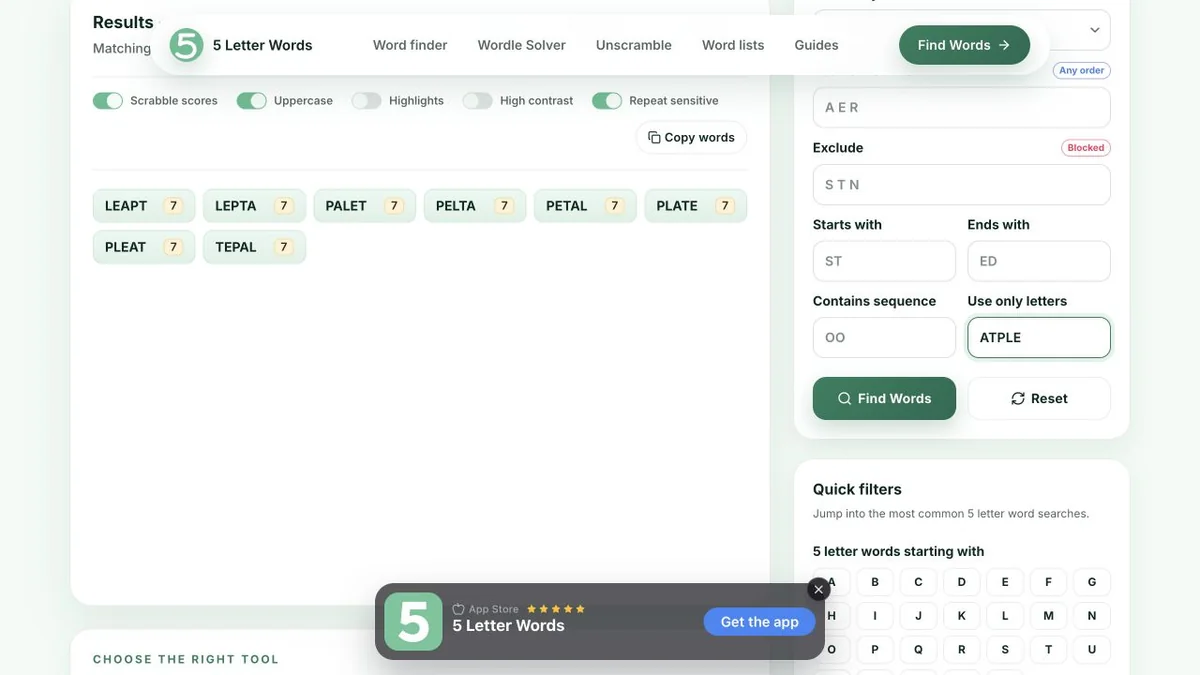
Task: Click starting letter B quick filter
Action: point(875,582)
